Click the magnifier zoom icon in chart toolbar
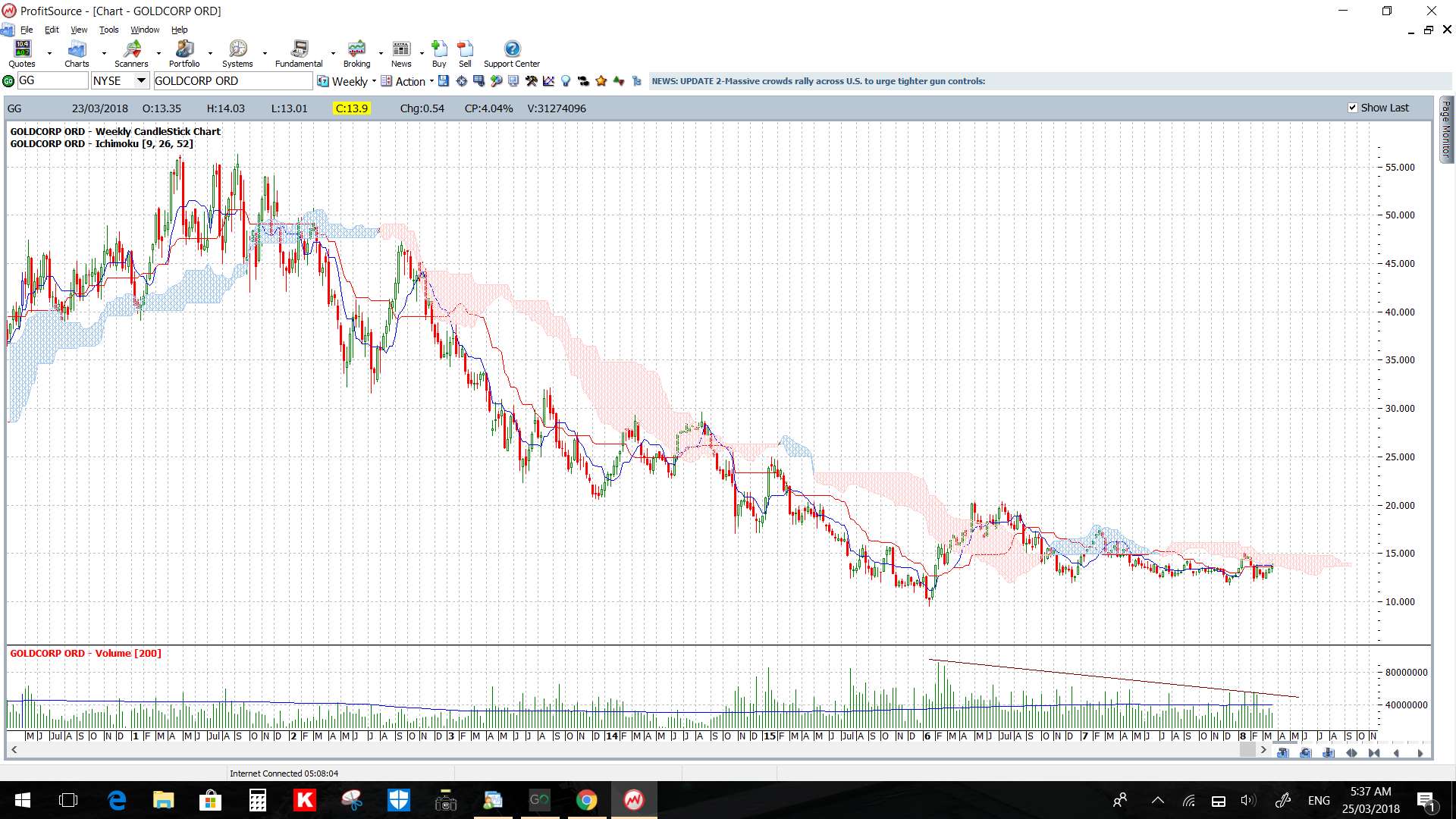Viewport: 1456px width, 819px height. point(496,81)
